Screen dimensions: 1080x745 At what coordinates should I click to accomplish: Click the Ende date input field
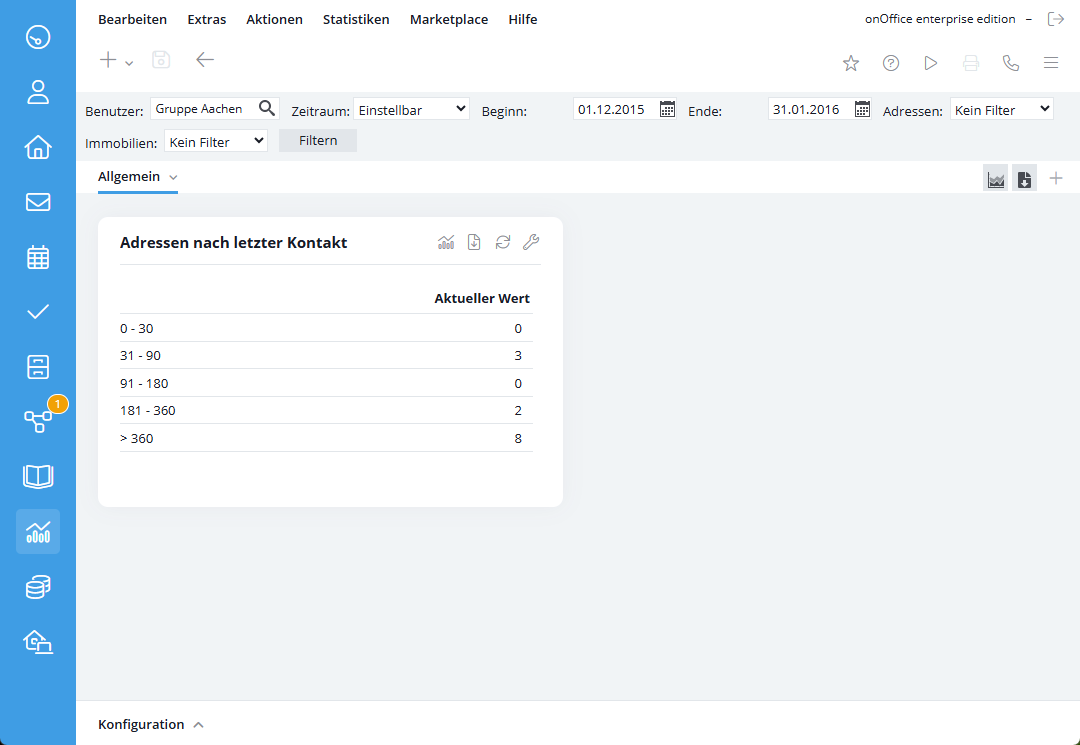[x=808, y=109]
